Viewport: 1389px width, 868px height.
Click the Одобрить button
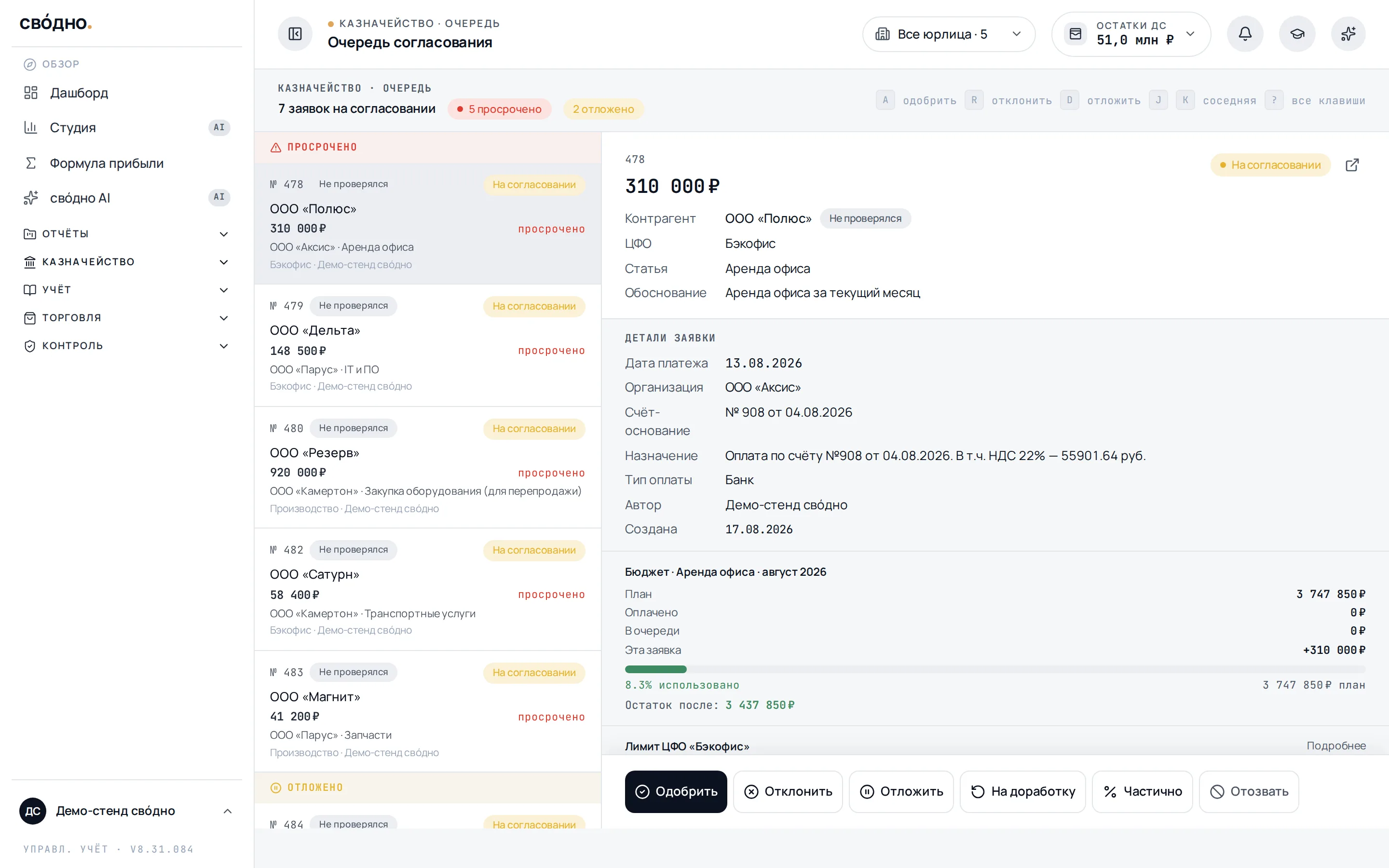pos(676,792)
